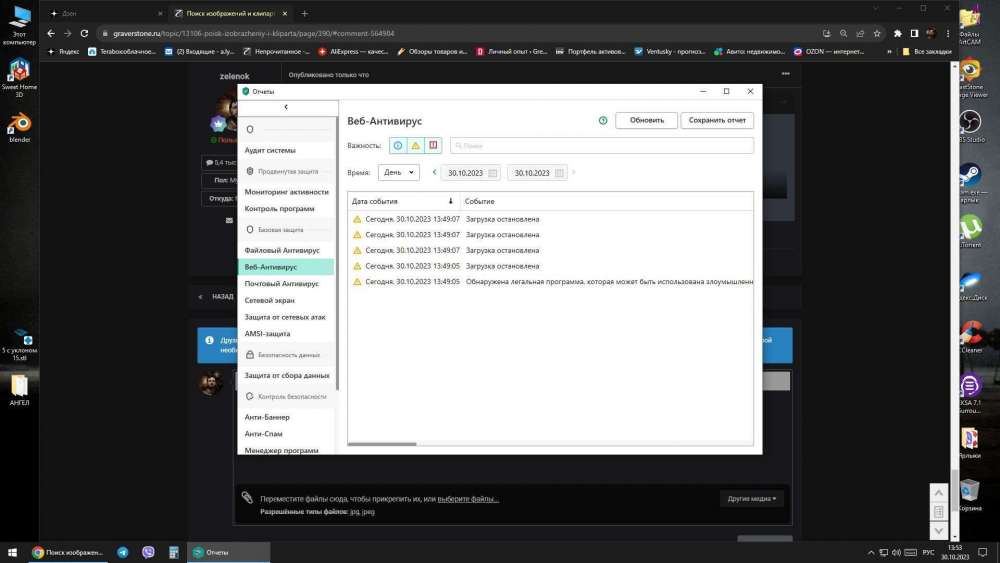Open the Сетевой экран report section
This screenshot has width=1000, height=563.
point(270,300)
